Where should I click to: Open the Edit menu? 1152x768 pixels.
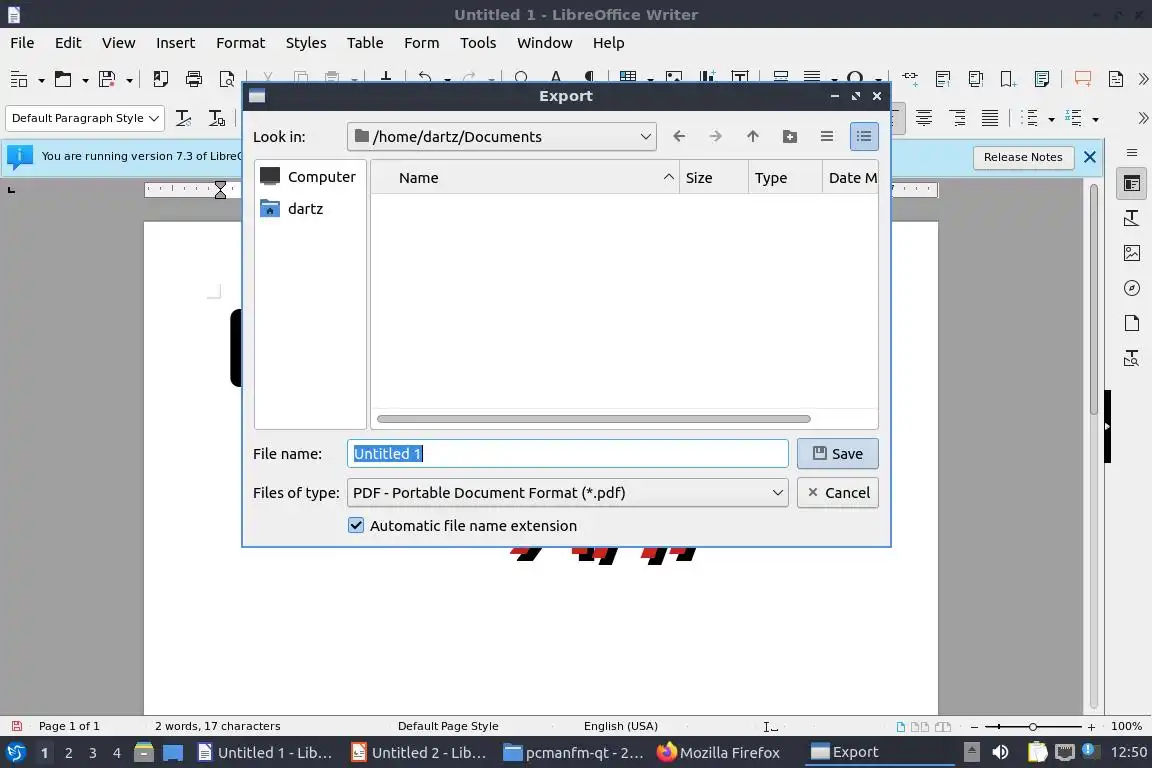pos(68,43)
